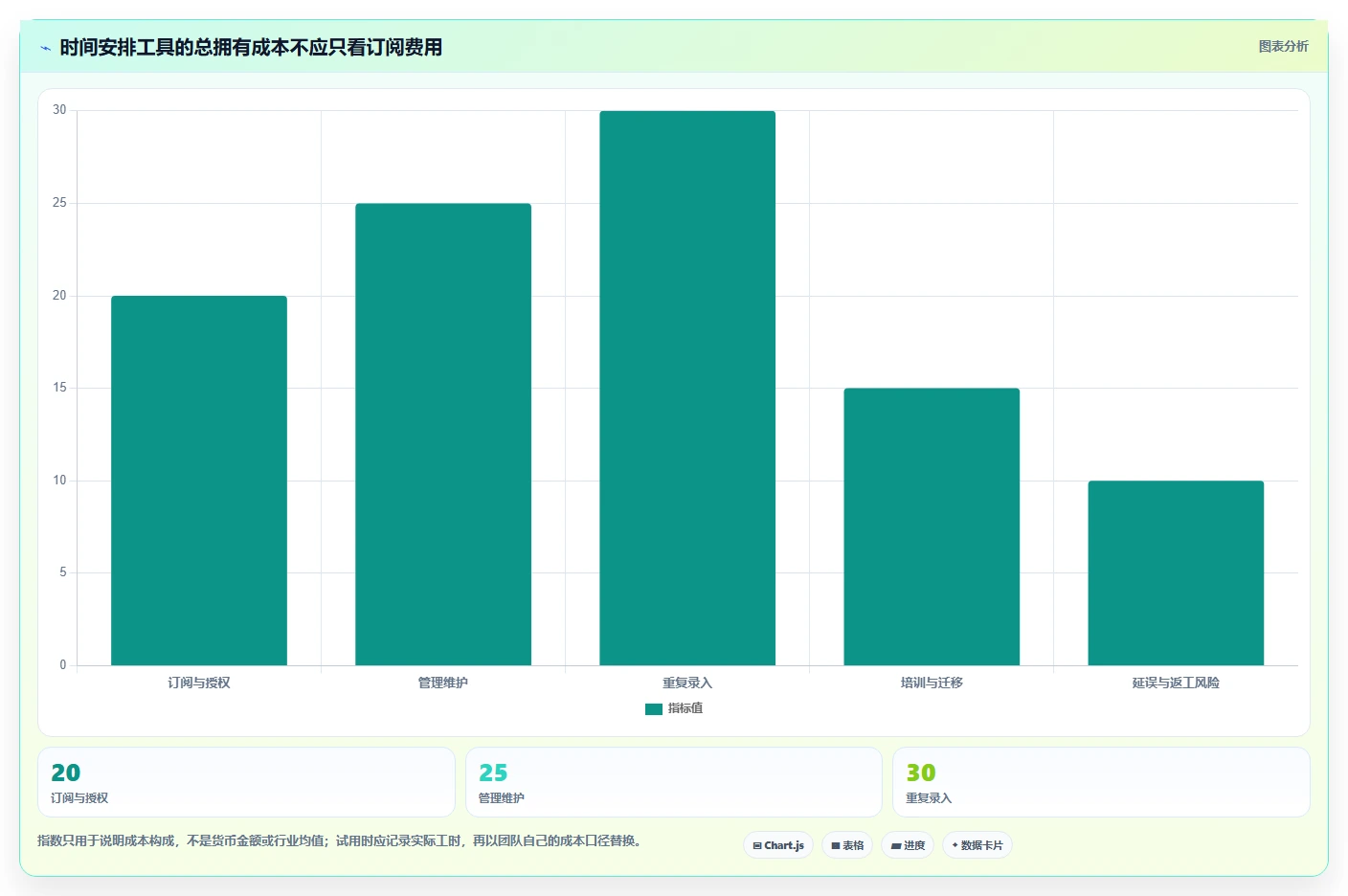
Task: Click the 培训与迁移 bar
Action: coord(932,526)
